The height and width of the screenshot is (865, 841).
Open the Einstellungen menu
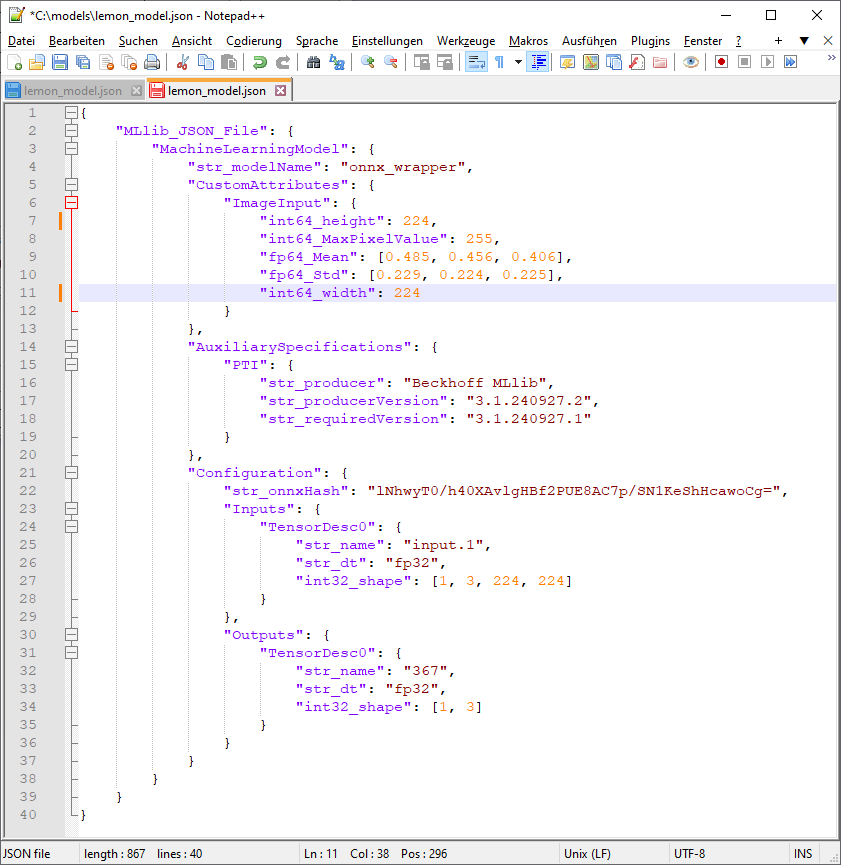click(x=387, y=41)
